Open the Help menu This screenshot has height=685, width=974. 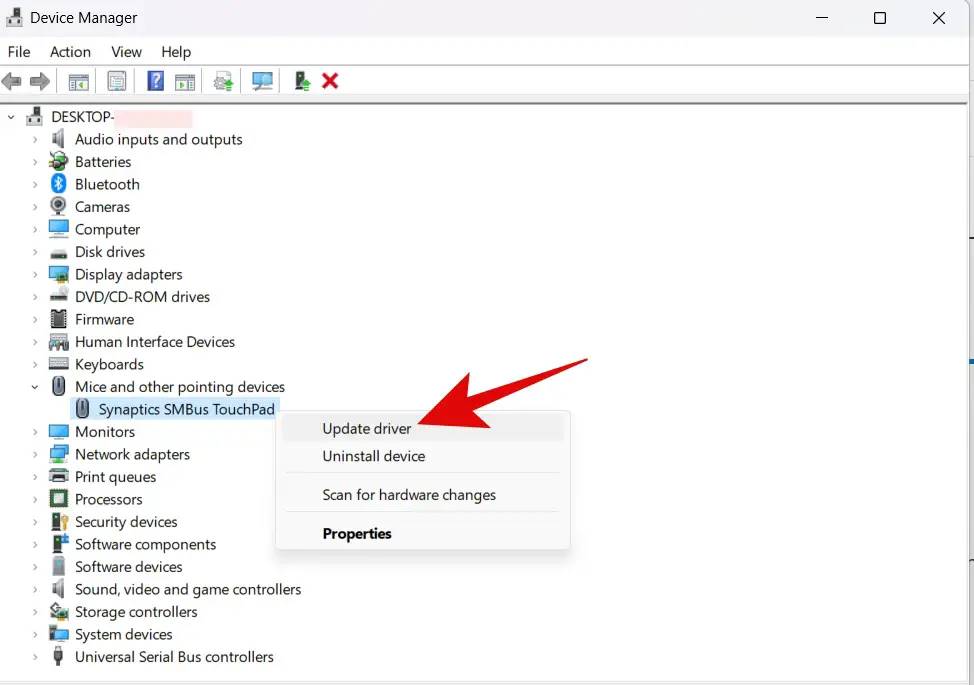point(176,52)
